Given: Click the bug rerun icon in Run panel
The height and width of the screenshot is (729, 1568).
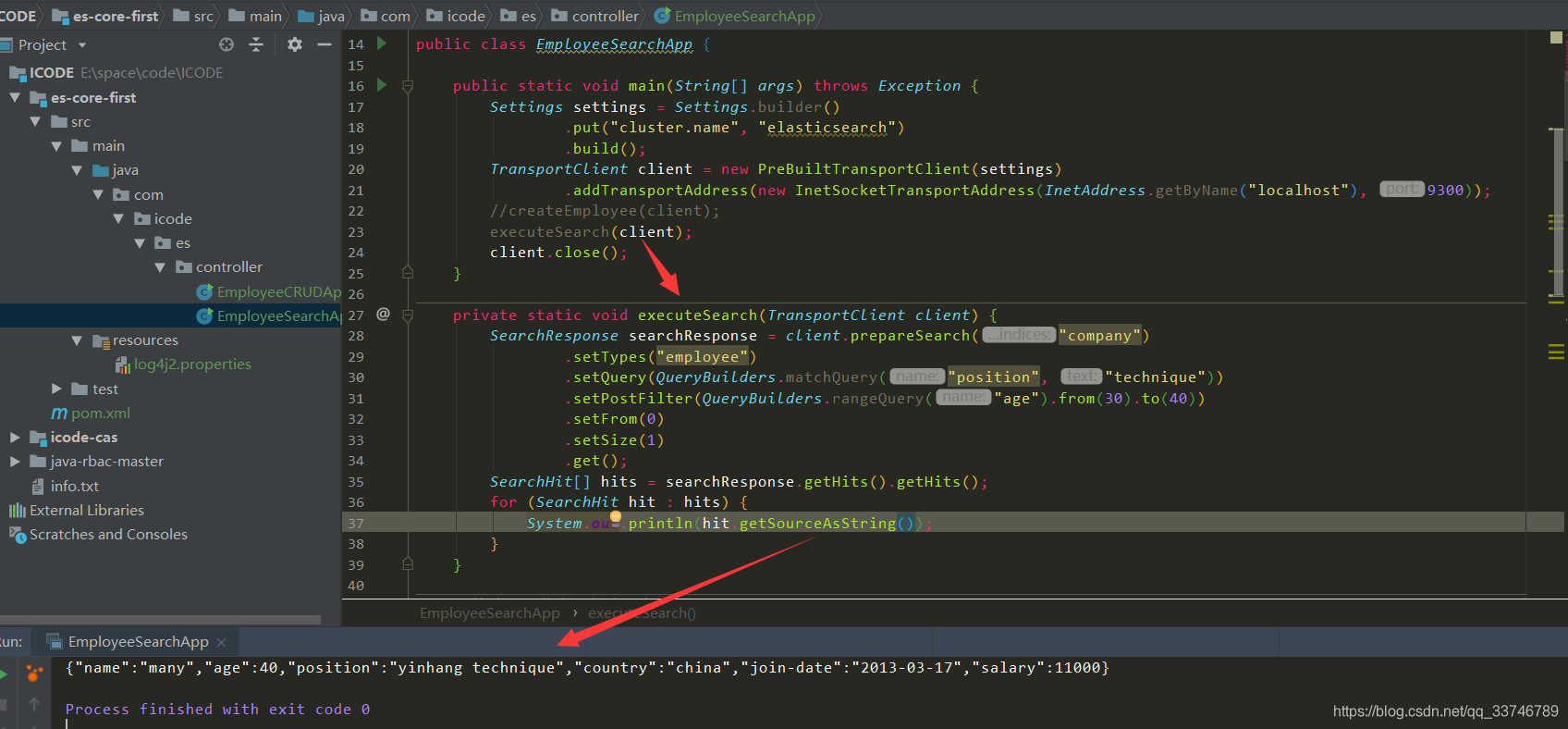Looking at the screenshot, I should [34, 673].
